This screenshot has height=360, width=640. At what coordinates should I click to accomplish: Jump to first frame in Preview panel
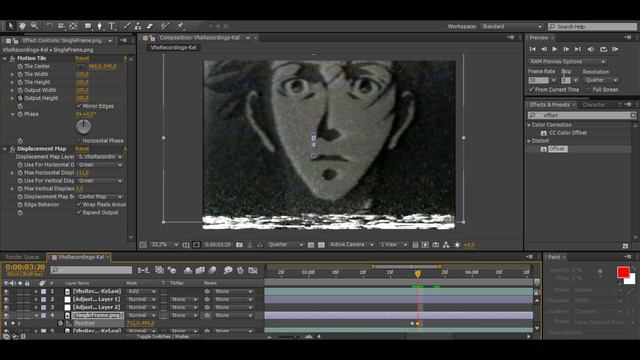(533, 49)
